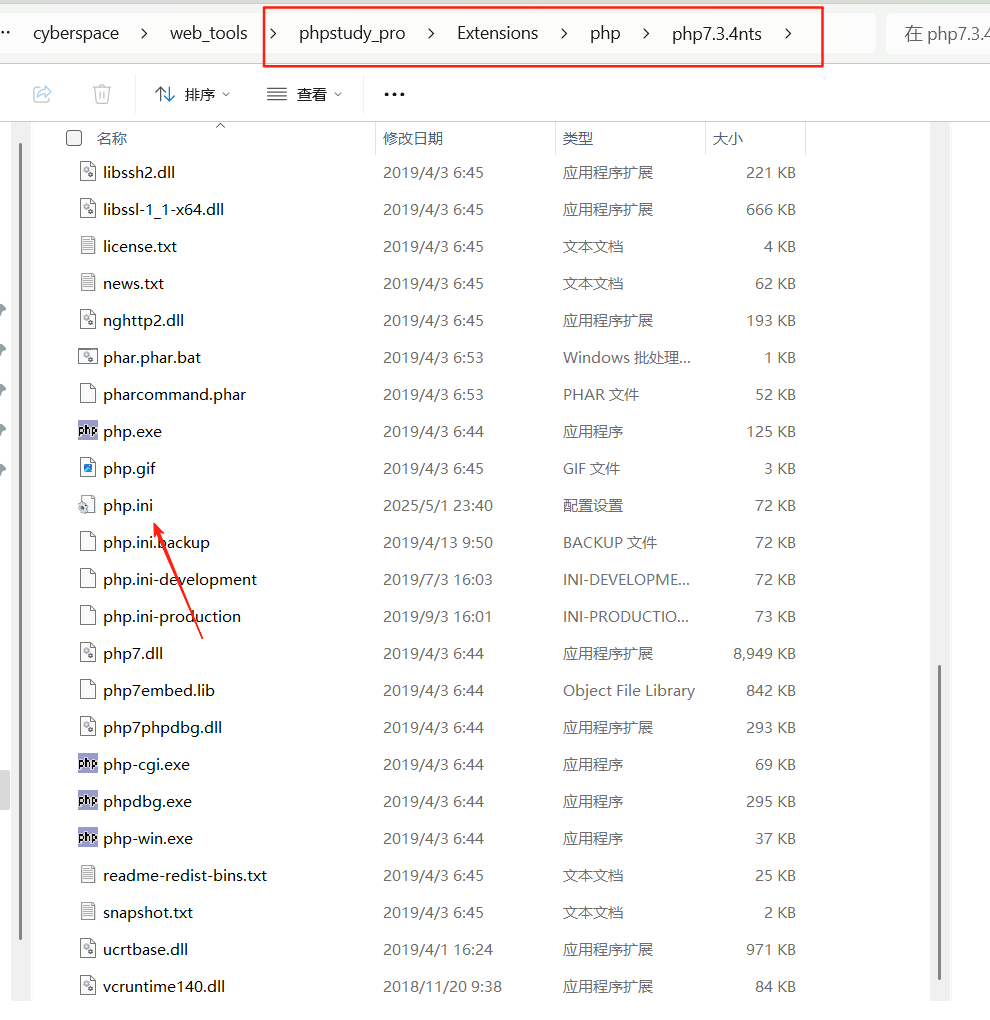This screenshot has width=990, height=1020.
Task: Click the php.exe application icon
Action: [88, 431]
